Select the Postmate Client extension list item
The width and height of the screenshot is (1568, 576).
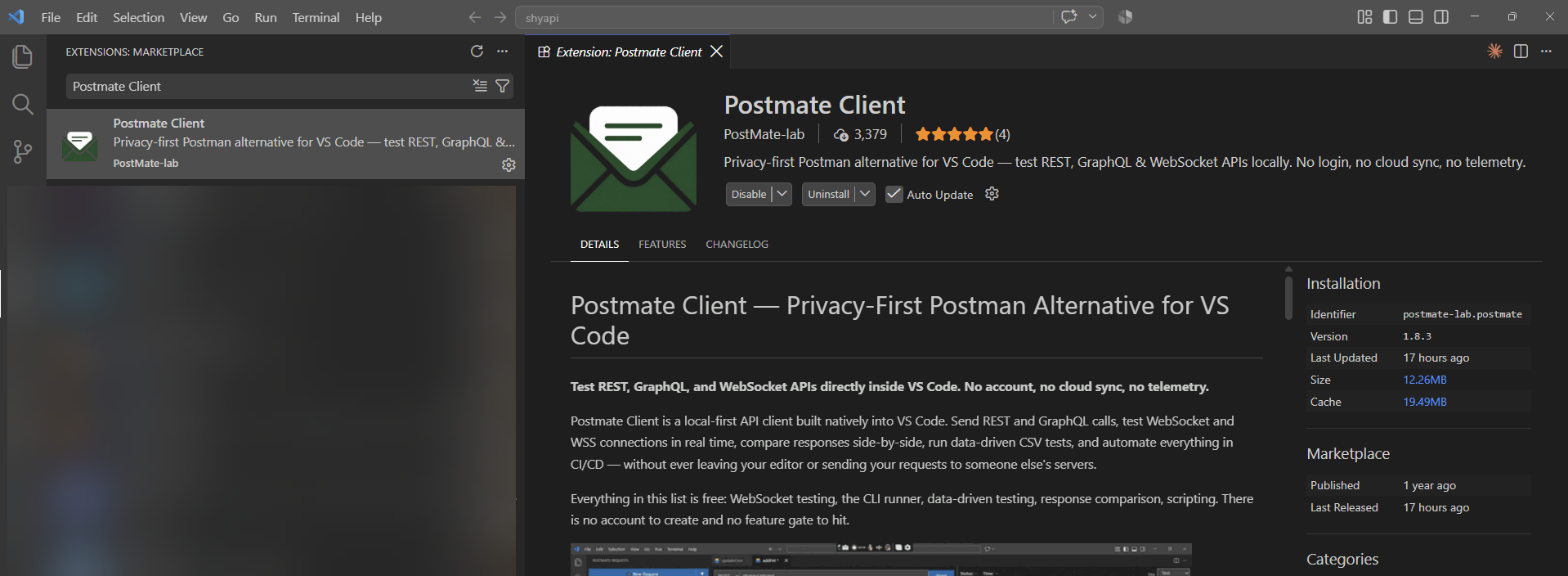(x=285, y=144)
